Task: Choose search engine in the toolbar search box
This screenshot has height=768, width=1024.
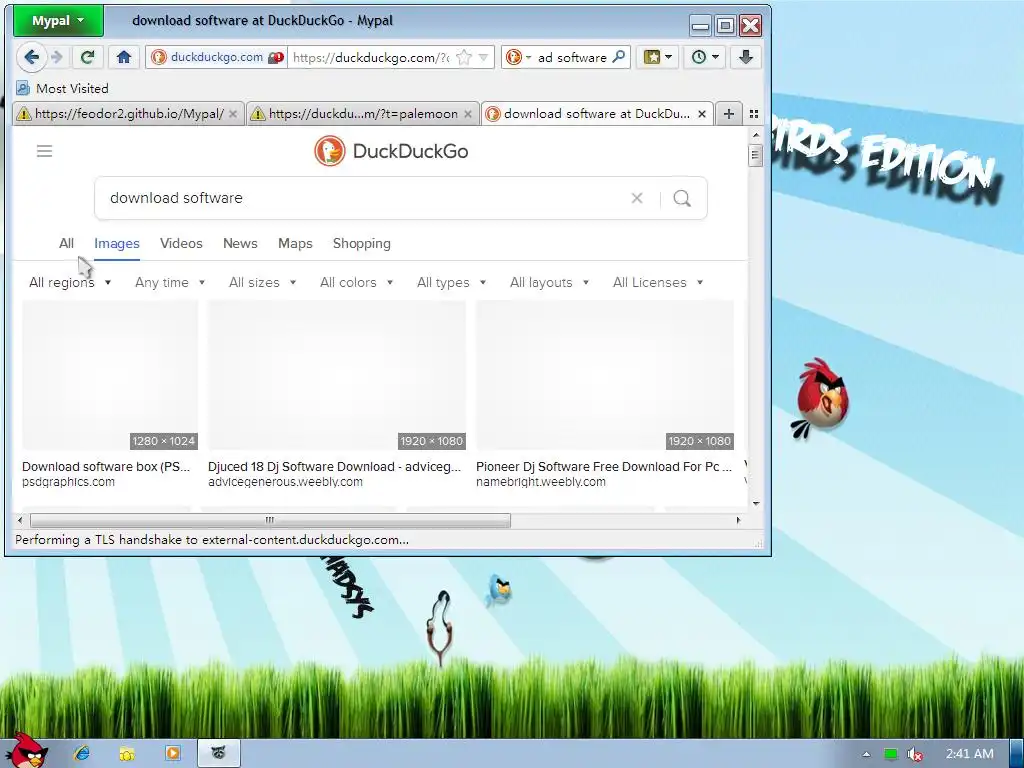Action: [x=519, y=57]
